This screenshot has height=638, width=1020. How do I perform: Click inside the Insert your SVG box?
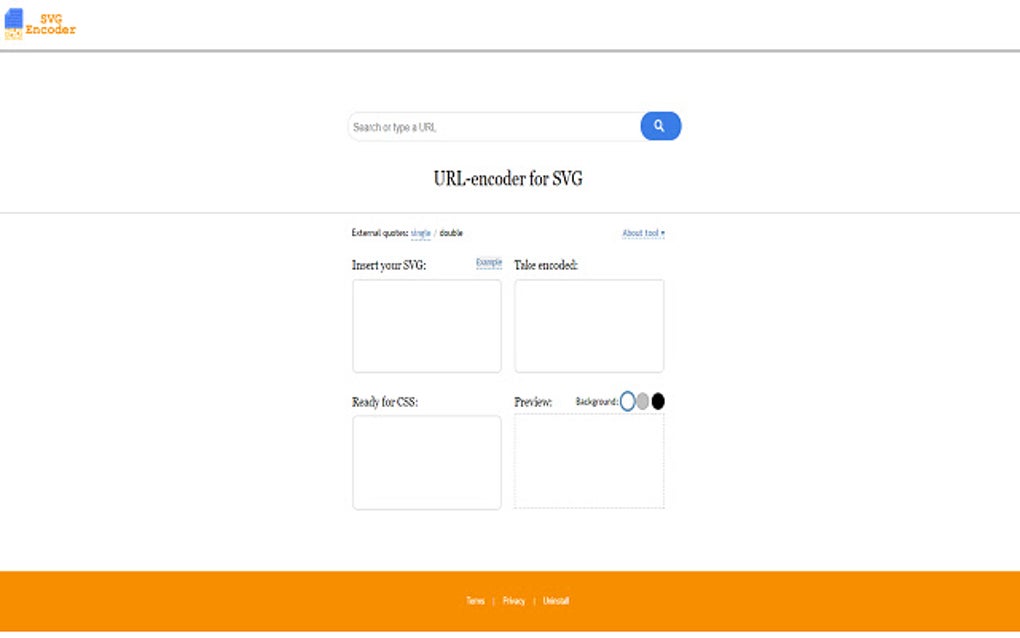coord(426,325)
